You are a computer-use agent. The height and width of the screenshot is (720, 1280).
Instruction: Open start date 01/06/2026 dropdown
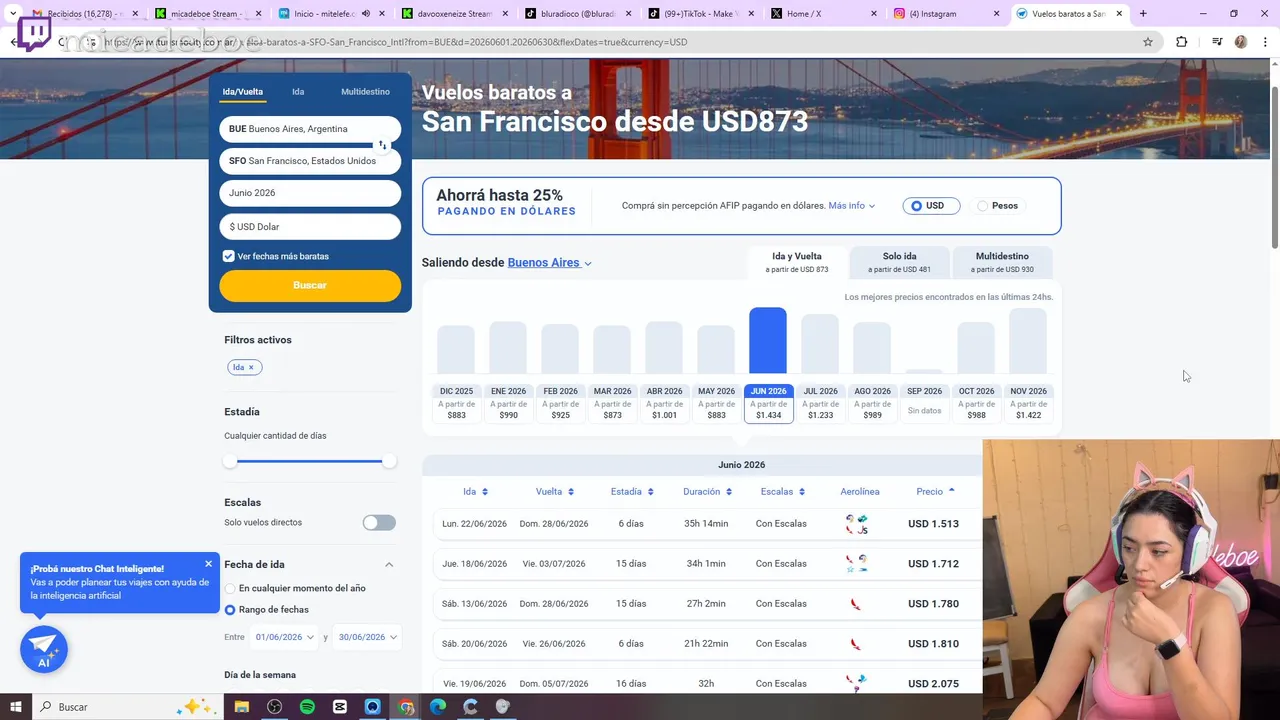pyautogui.click(x=284, y=637)
